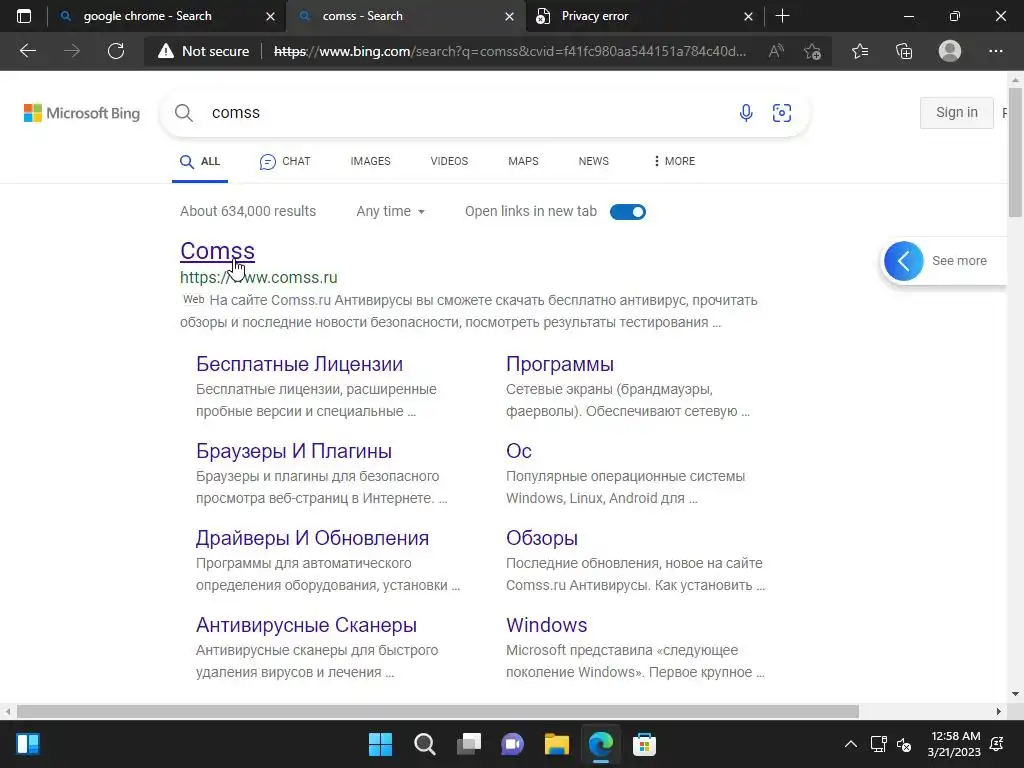The height and width of the screenshot is (768, 1024).
Task: Open the tab actions menu icon
Action: point(24,16)
